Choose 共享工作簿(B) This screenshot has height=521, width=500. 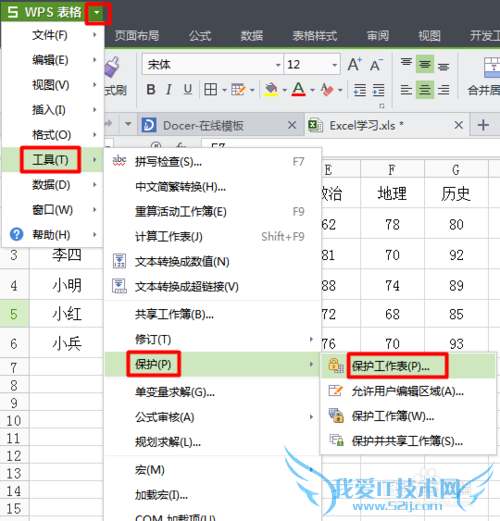[213, 314]
